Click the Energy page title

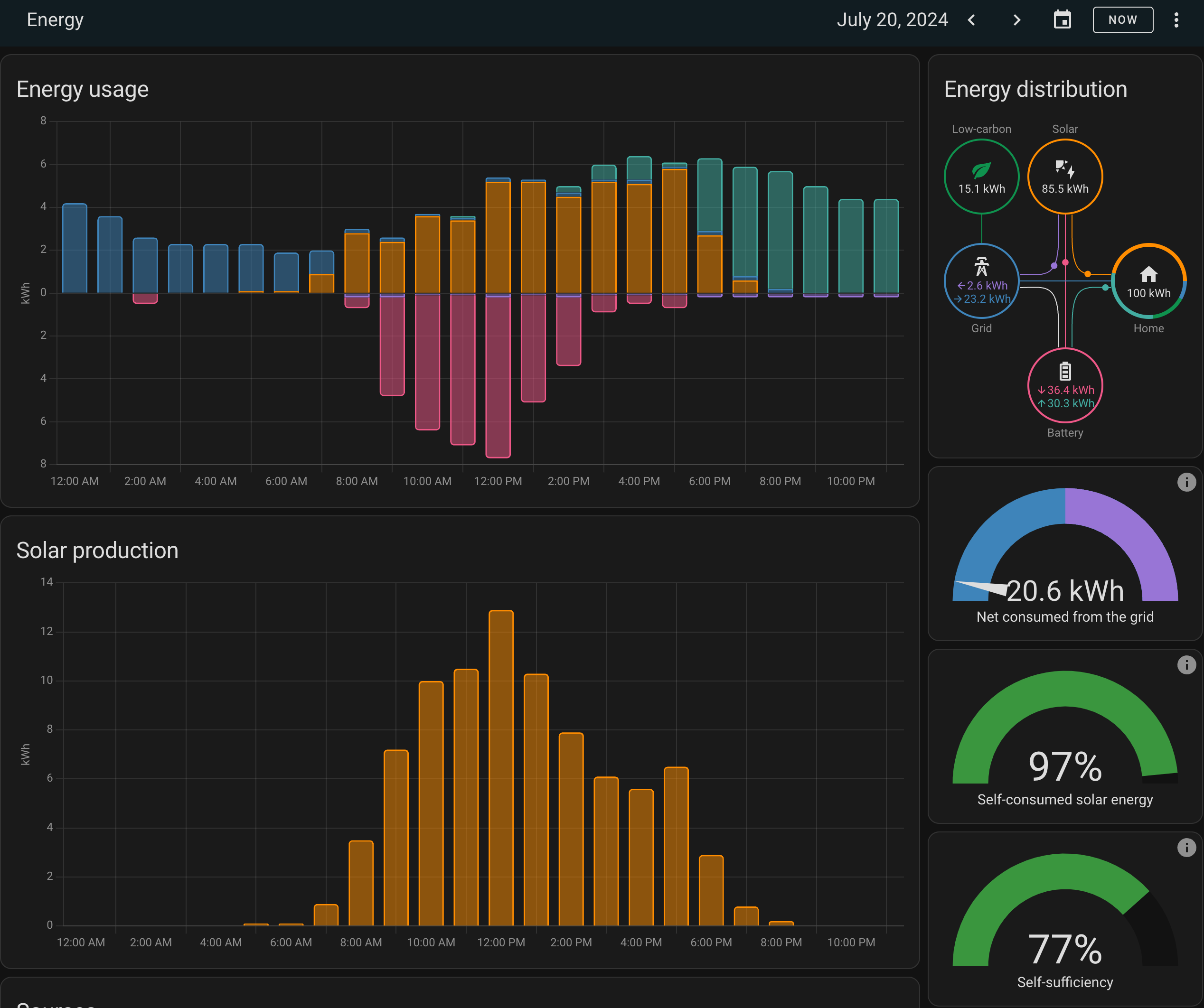click(x=55, y=20)
